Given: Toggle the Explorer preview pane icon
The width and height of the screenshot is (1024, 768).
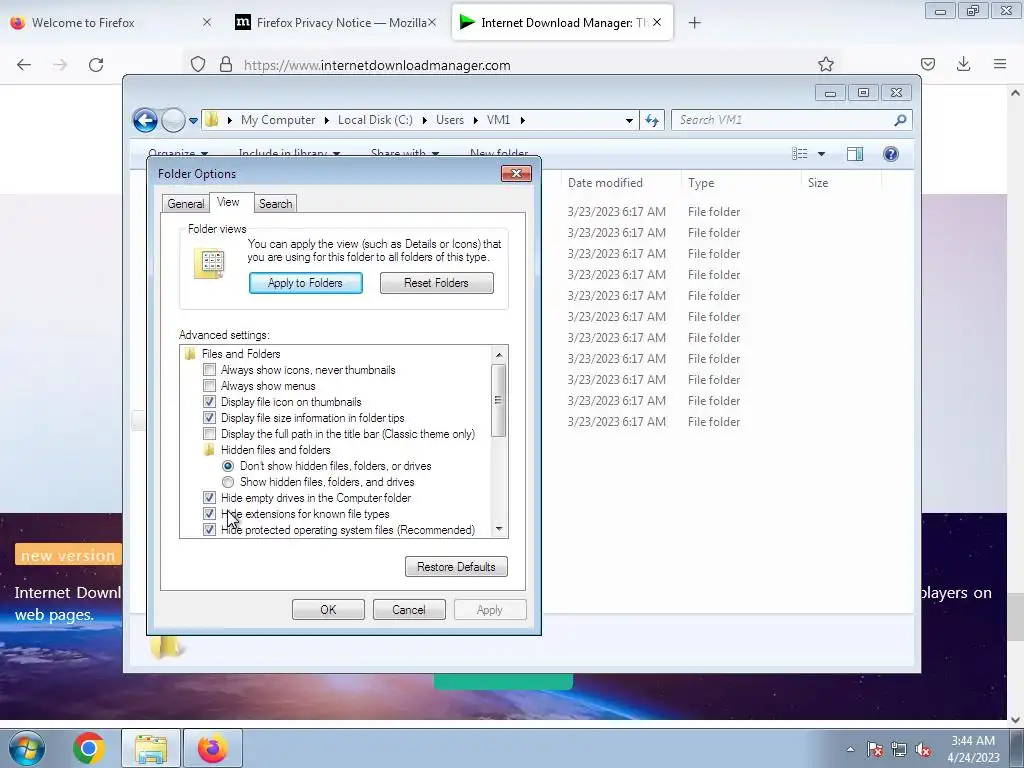Looking at the screenshot, I should (x=854, y=153).
